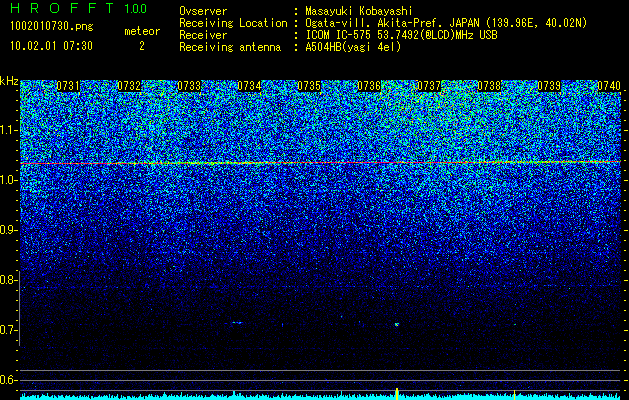Click the HROFFT program title text
Viewport: 629px width, 400px height.
pos(62,8)
